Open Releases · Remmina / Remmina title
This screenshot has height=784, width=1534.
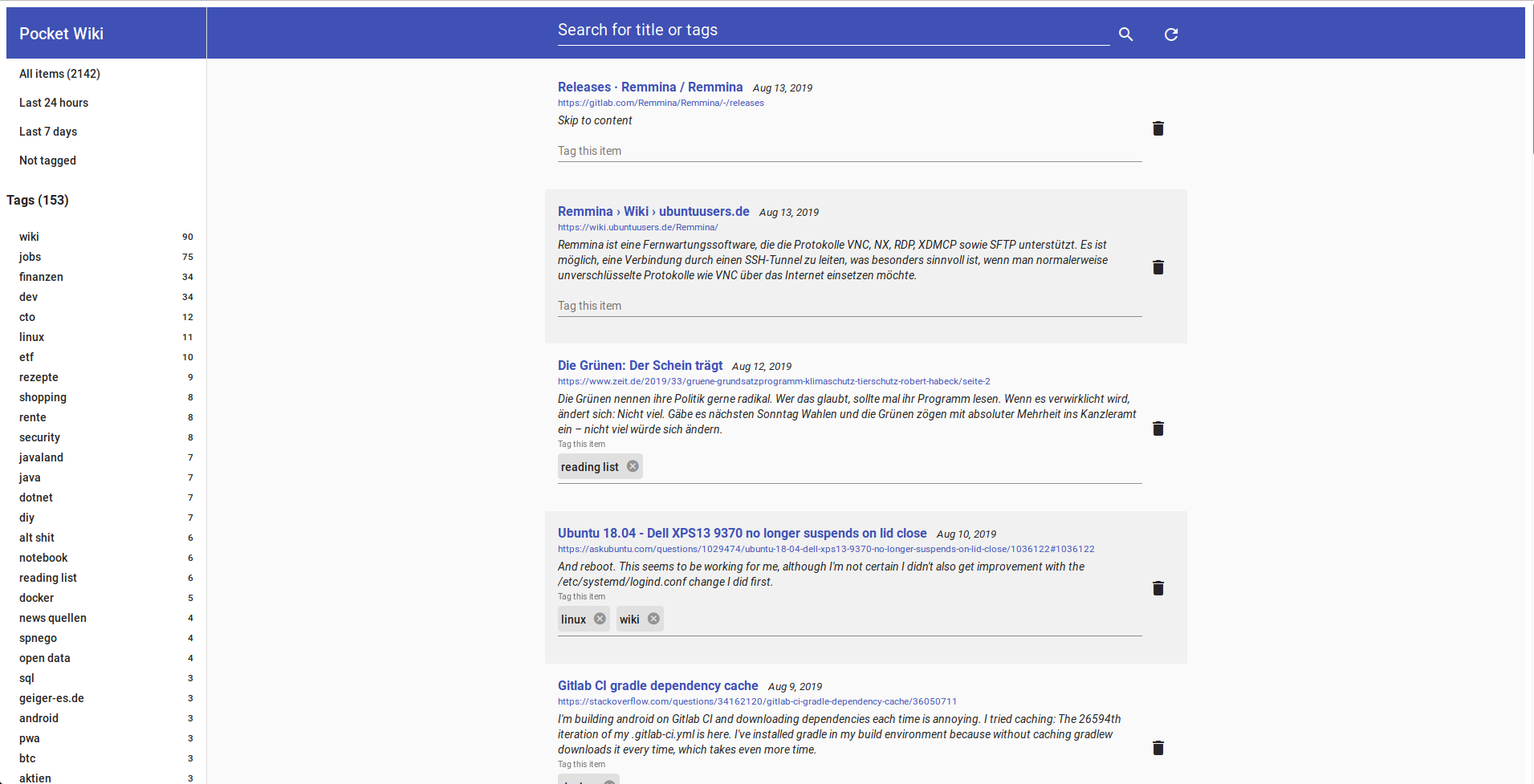pos(650,87)
